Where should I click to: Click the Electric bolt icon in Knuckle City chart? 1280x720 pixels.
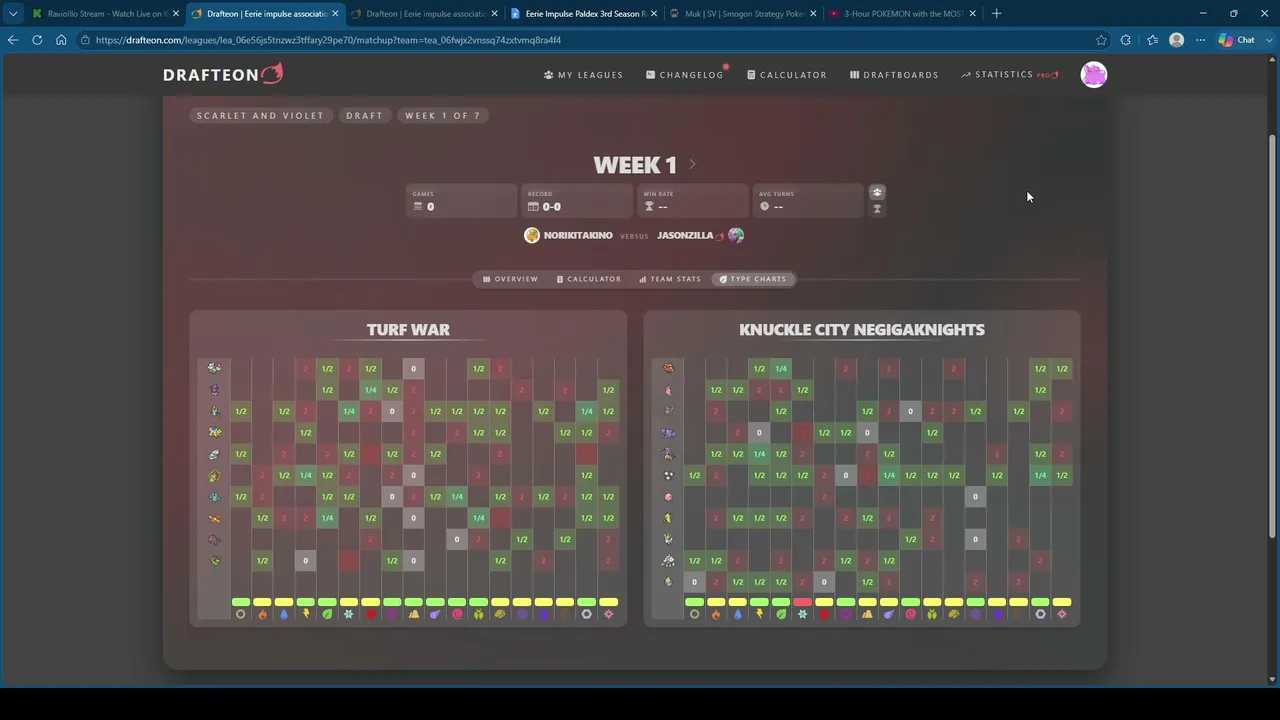click(x=759, y=614)
